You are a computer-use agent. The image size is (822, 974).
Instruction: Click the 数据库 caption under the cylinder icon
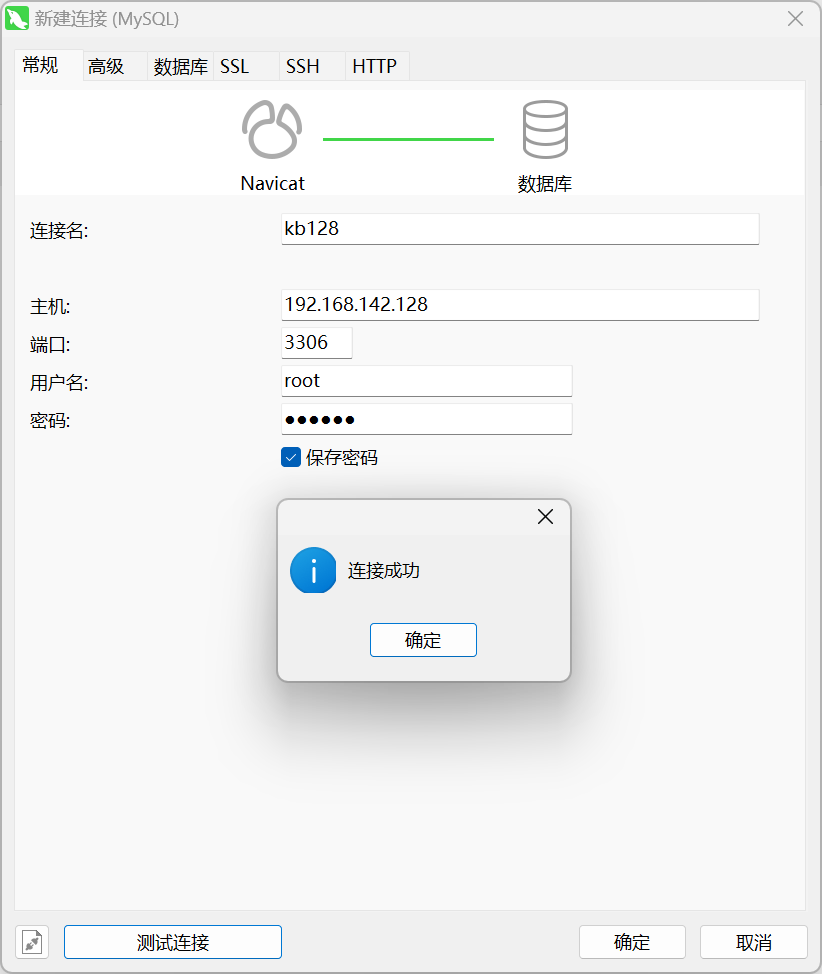pos(545,184)
